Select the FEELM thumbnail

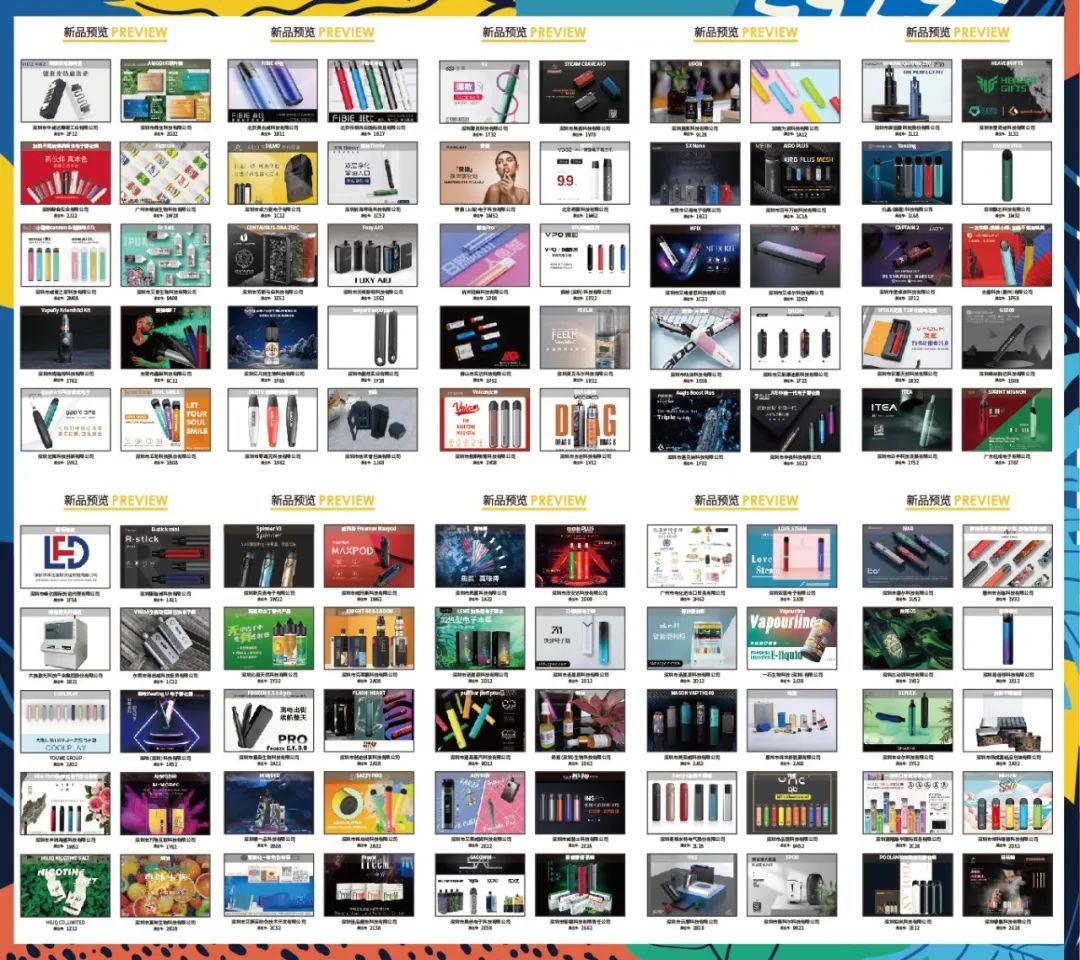click(584, 337)
